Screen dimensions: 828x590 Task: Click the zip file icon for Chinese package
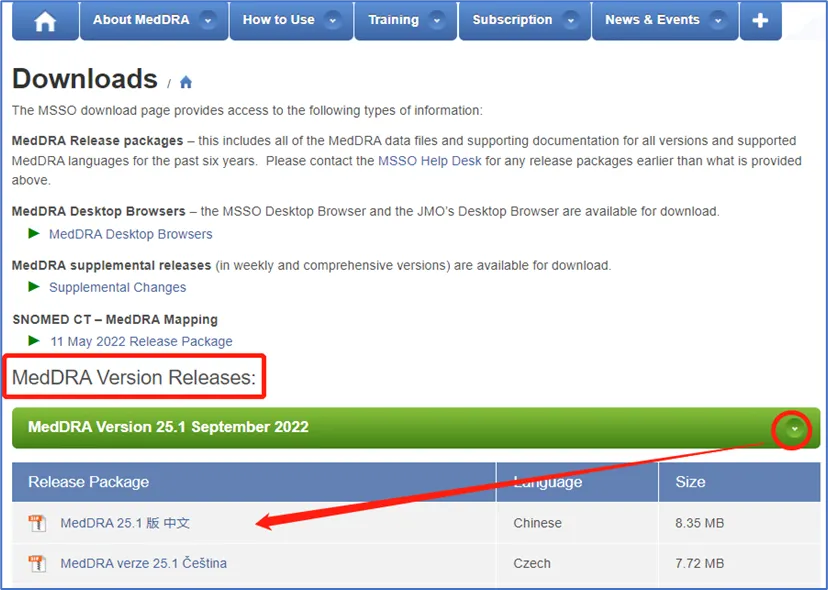point(37,523)
